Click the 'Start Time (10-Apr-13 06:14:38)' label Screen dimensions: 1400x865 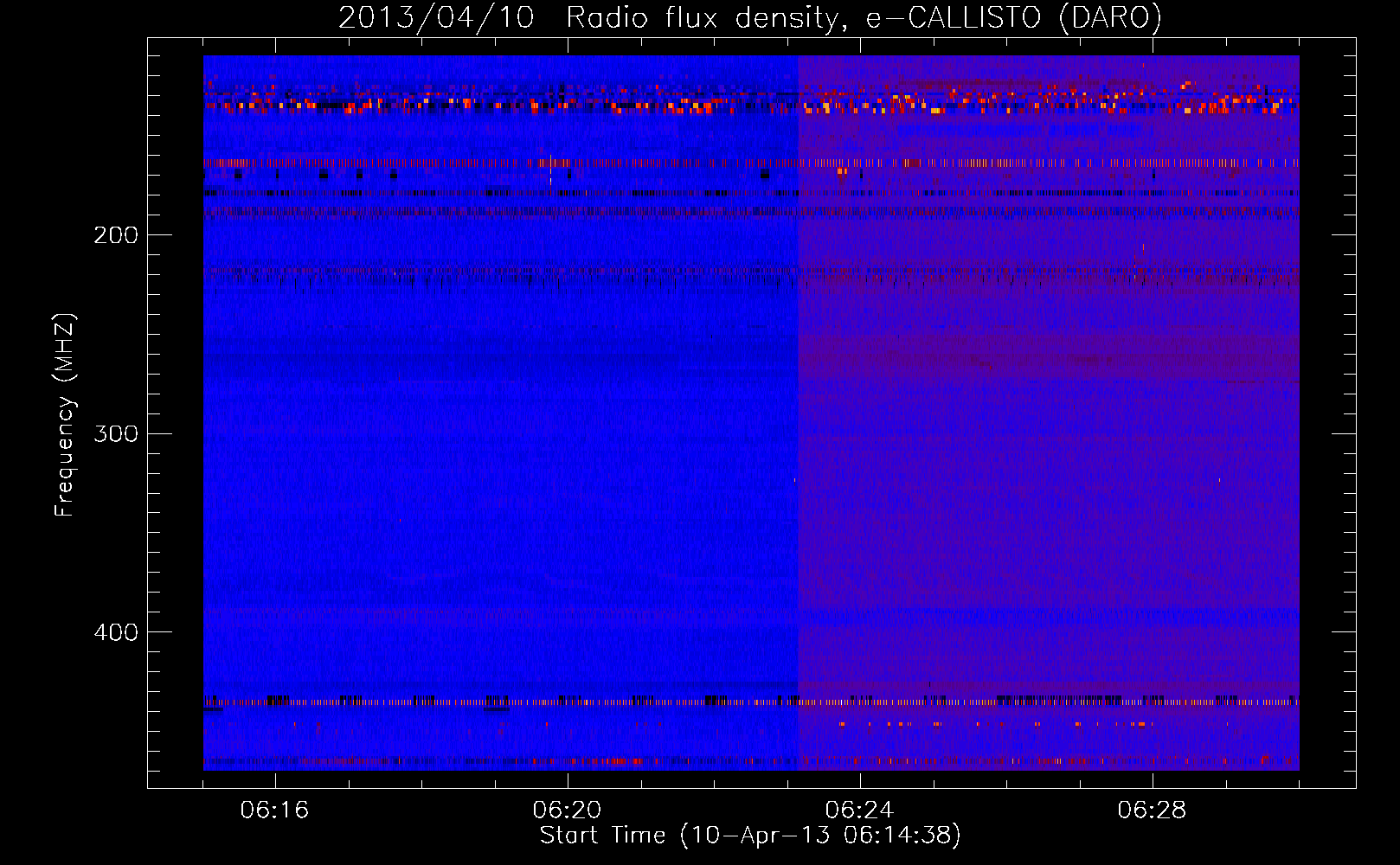coord(750,836)
